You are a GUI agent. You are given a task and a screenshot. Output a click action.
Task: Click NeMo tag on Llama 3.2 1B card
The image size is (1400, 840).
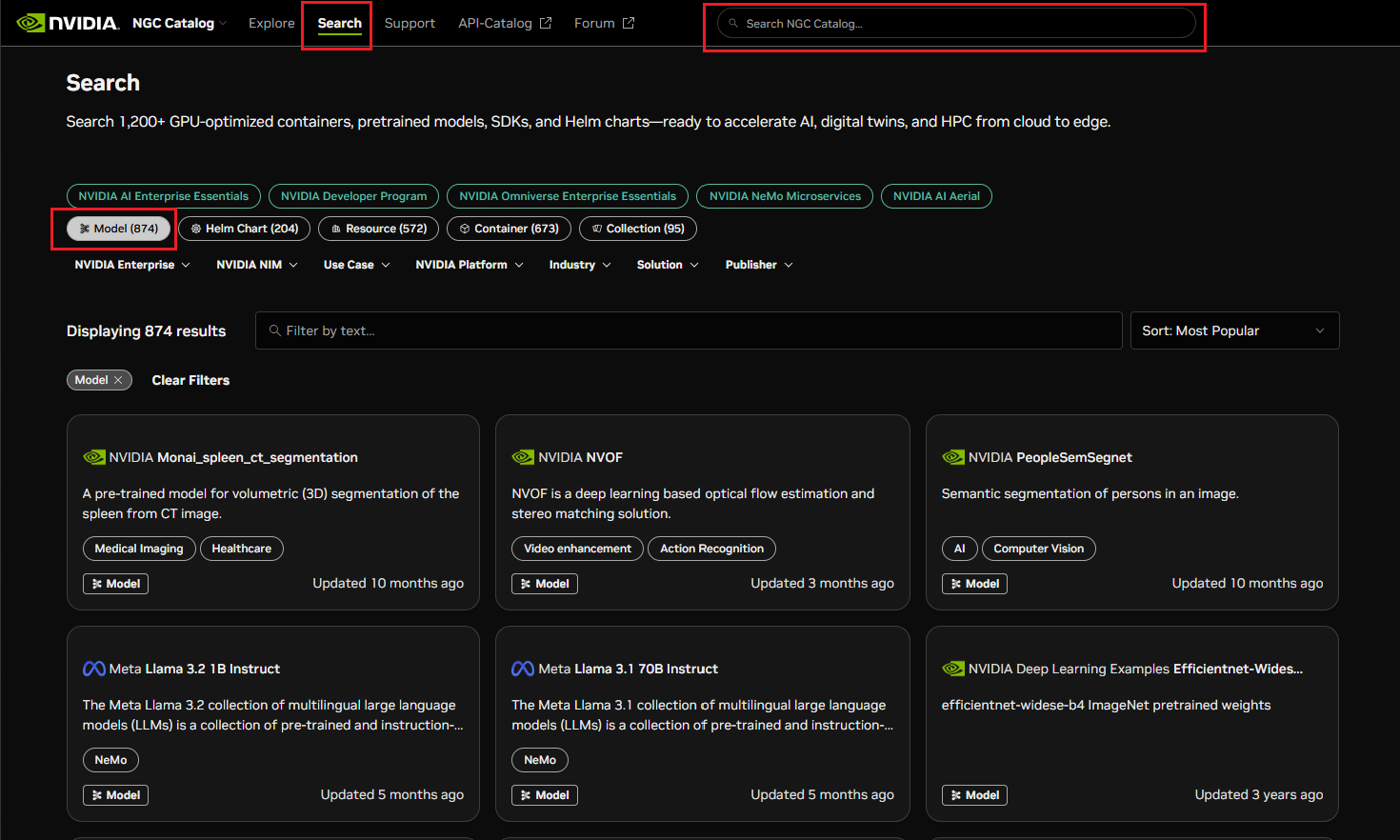(x=110, y=760)
